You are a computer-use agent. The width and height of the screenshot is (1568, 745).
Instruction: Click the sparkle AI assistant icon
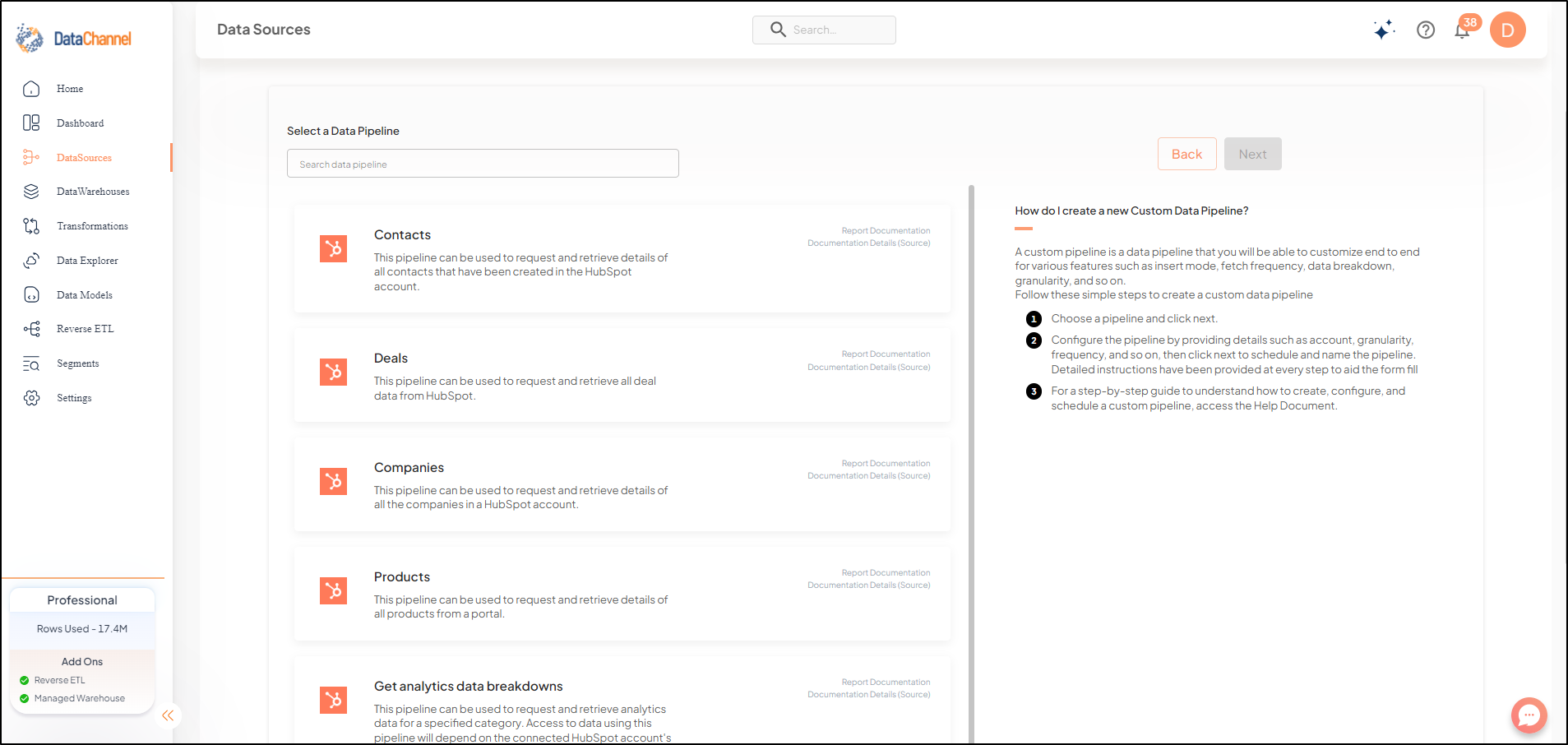(1384, 30)
